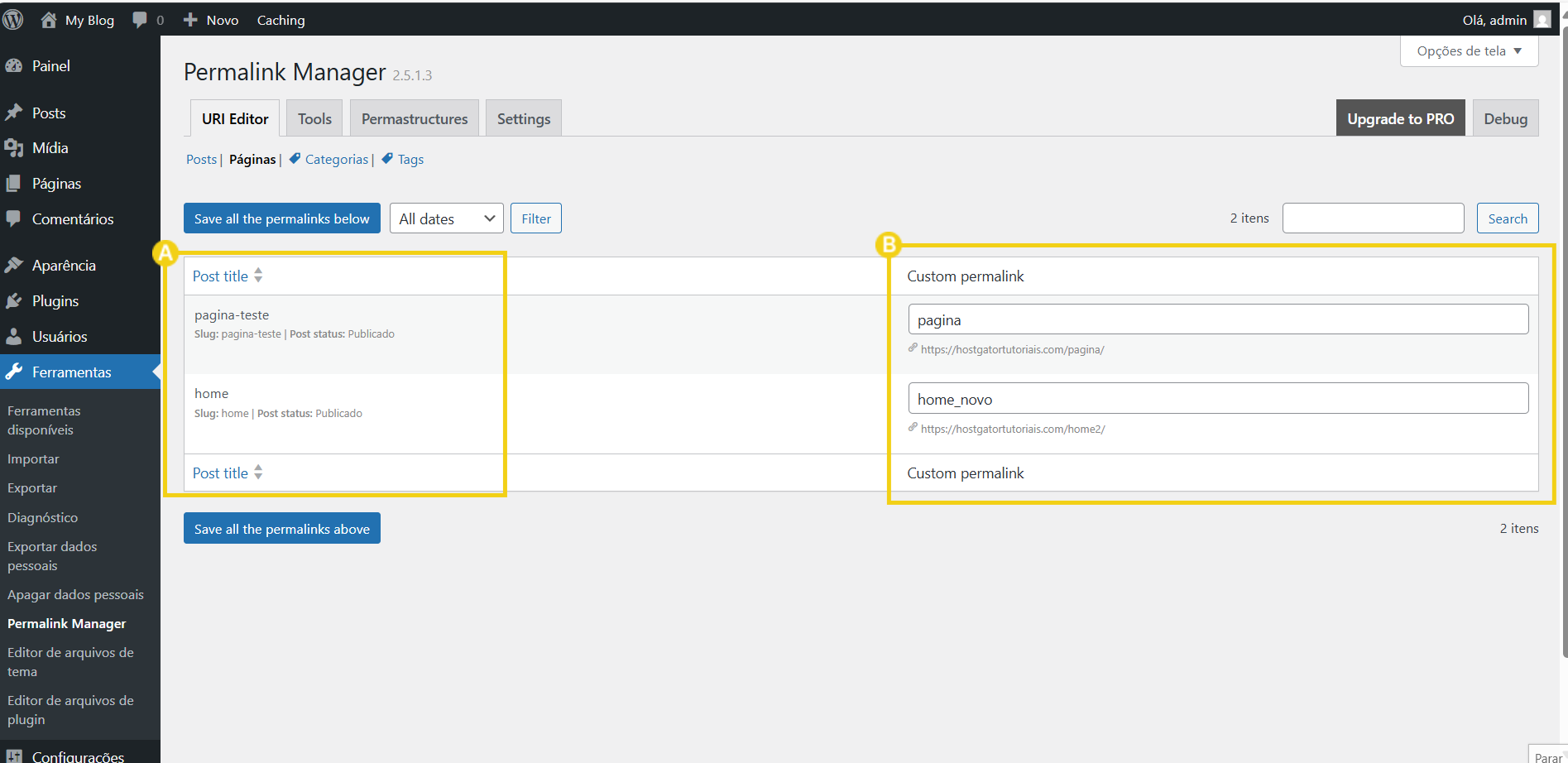Sort by Post title in header

tap(221, 276)
